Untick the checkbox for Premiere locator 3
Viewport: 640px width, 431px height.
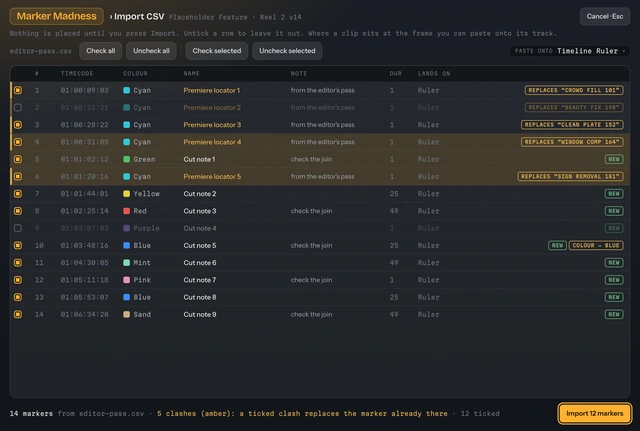18,125
